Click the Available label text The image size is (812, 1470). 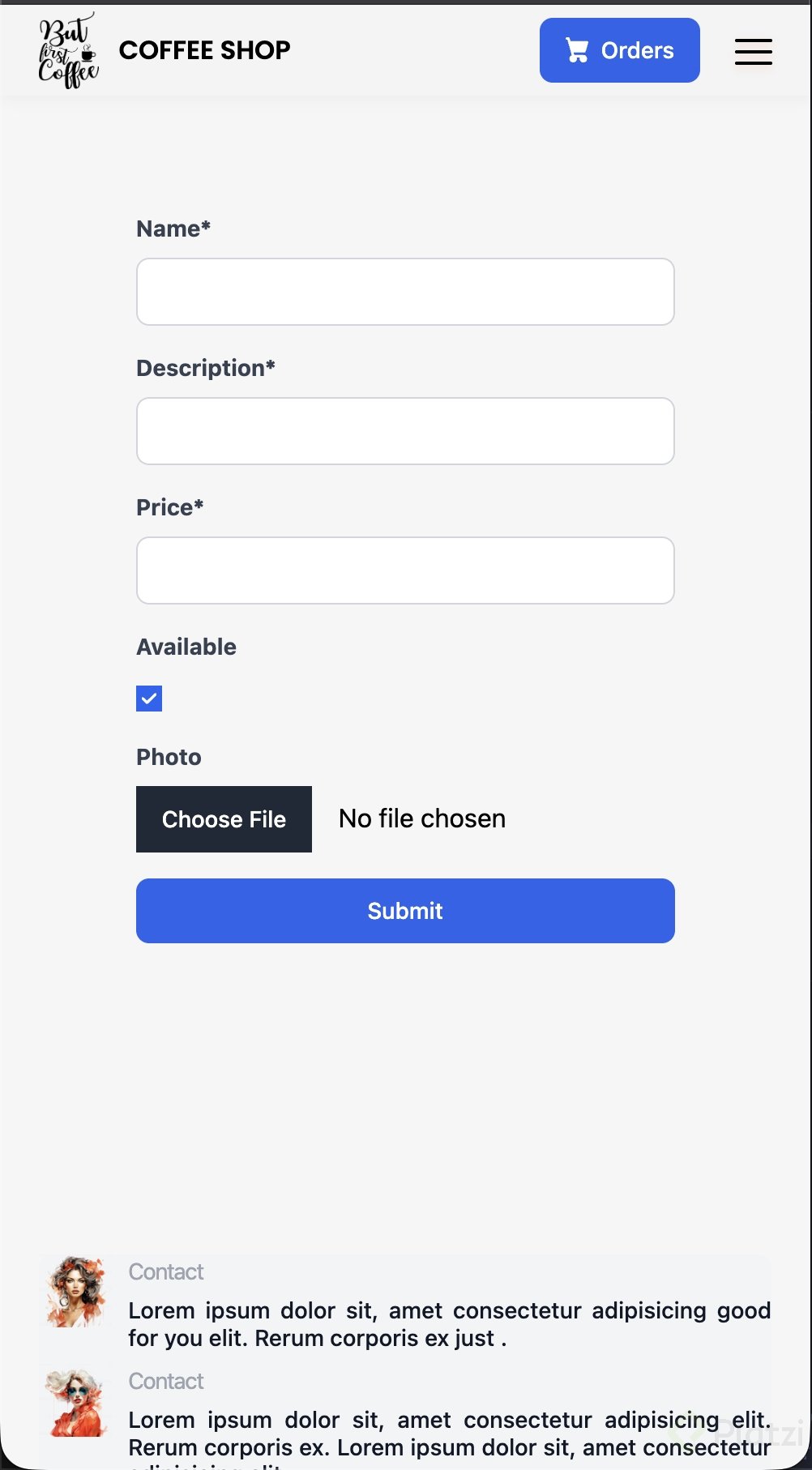click(x=186, y=647)
